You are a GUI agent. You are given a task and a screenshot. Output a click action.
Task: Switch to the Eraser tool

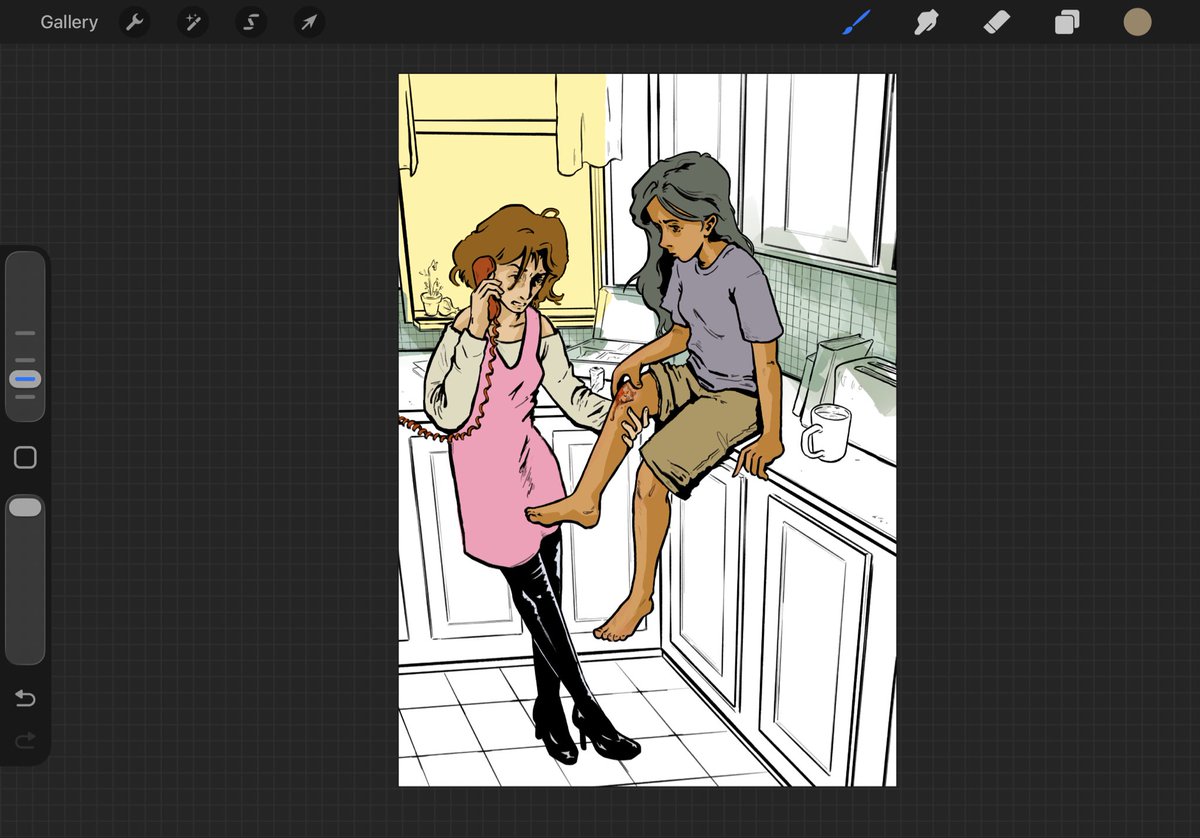click(996, 22)
